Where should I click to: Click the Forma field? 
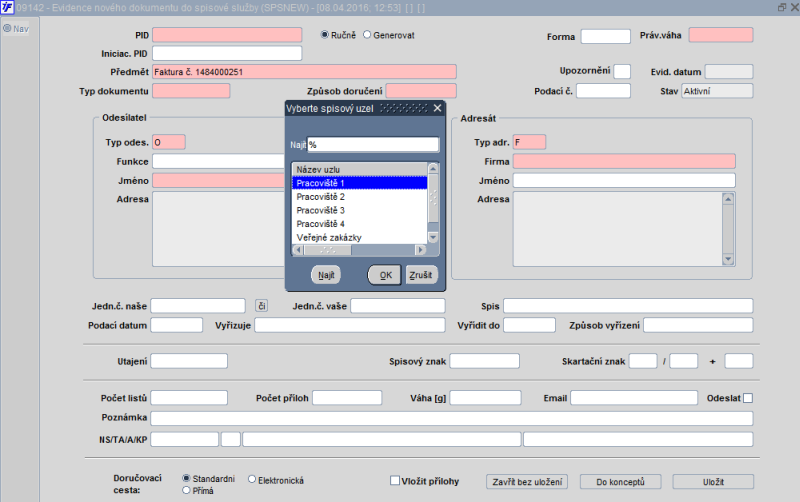pos(606,36)
